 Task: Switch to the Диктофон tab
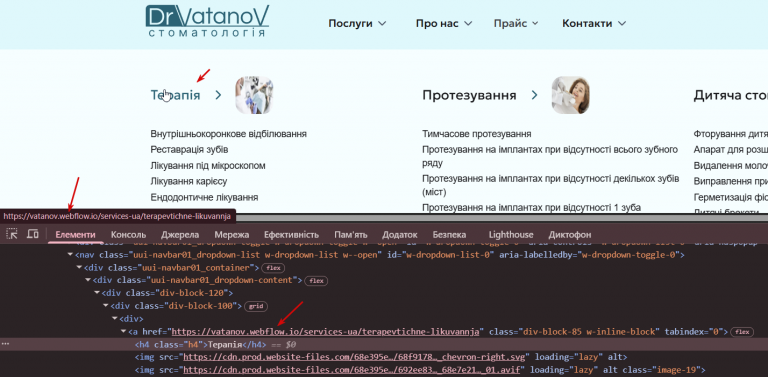click(x=570, y=235)
